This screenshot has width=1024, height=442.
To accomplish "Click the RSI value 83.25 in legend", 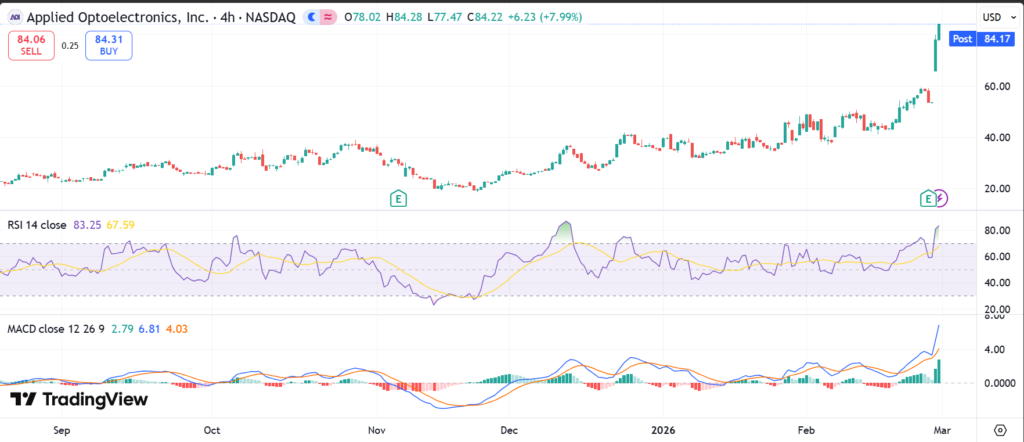I will pos(86,225).
